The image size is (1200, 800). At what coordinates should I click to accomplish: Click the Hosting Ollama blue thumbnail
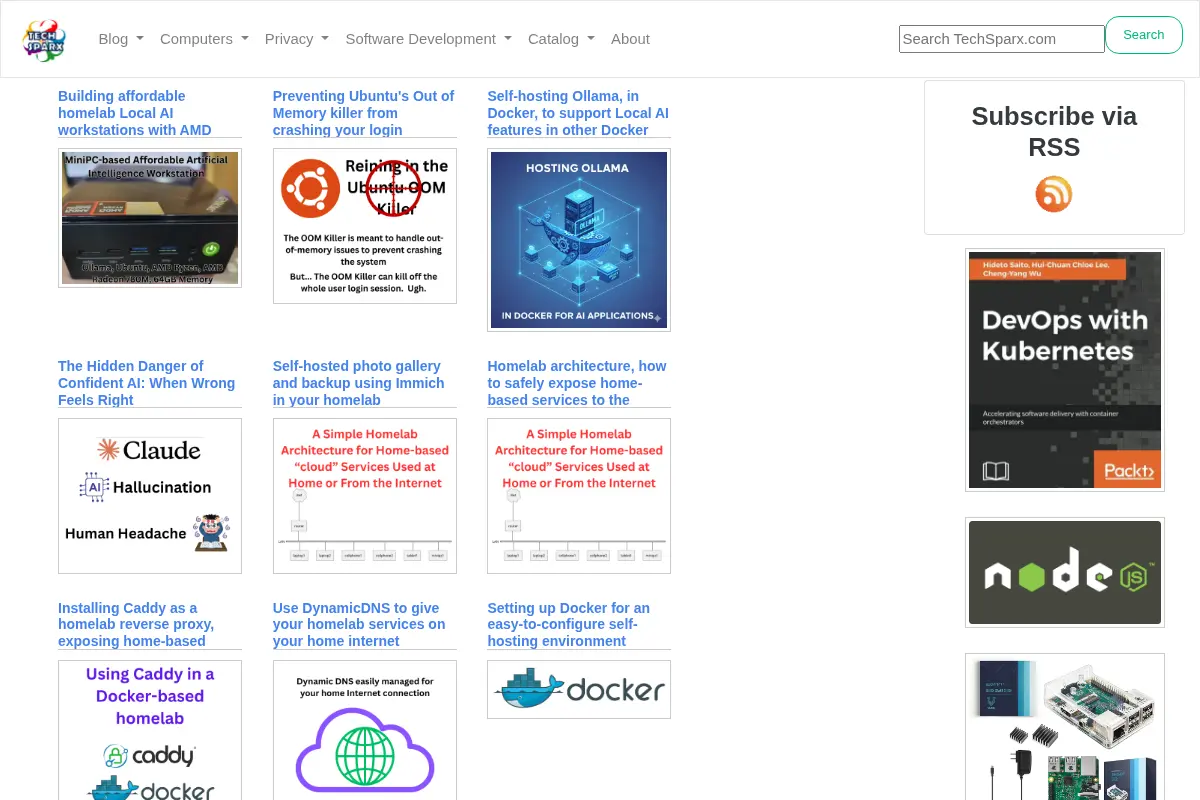click(x=579, y=240)
